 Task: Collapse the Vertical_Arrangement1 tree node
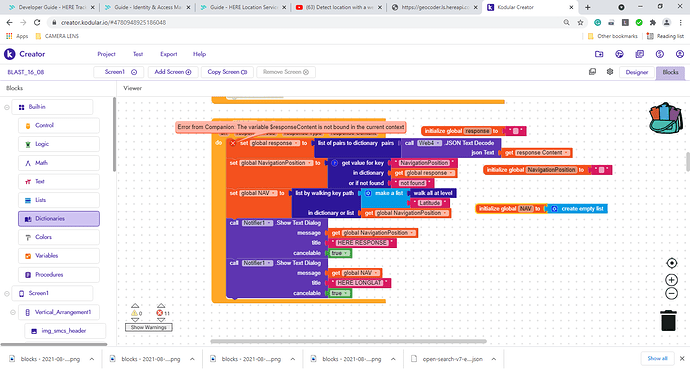(13, 312)
